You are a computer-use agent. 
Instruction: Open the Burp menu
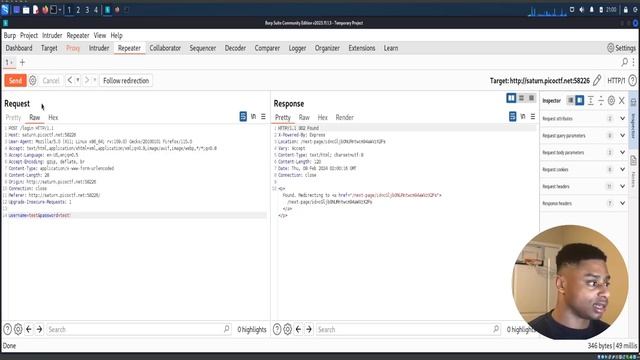point(10,36)
